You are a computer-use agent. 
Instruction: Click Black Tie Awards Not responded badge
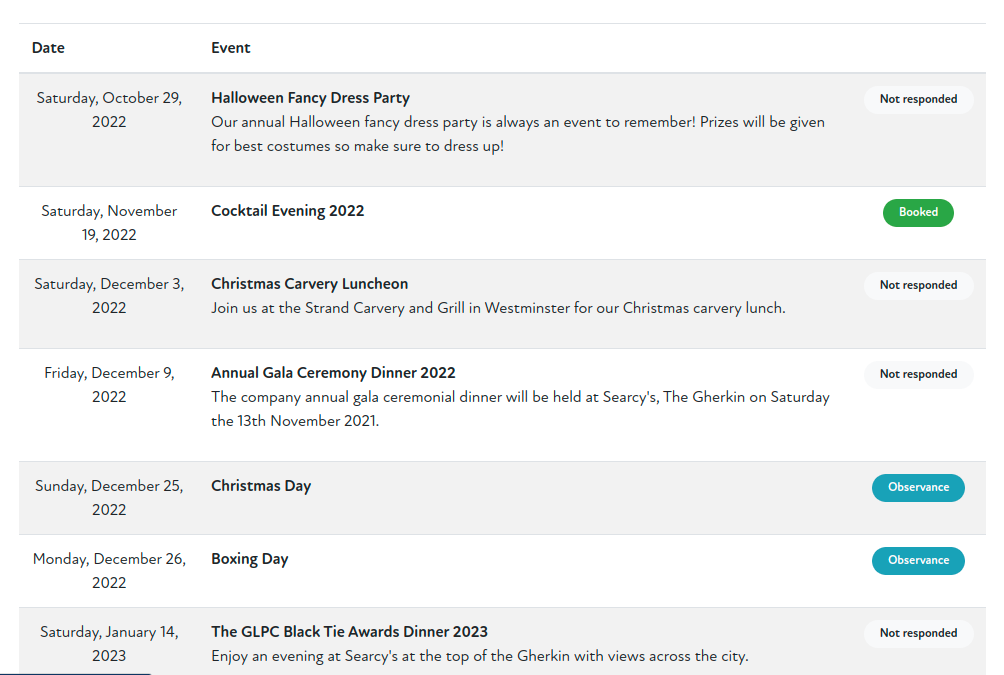click(918, 633)
